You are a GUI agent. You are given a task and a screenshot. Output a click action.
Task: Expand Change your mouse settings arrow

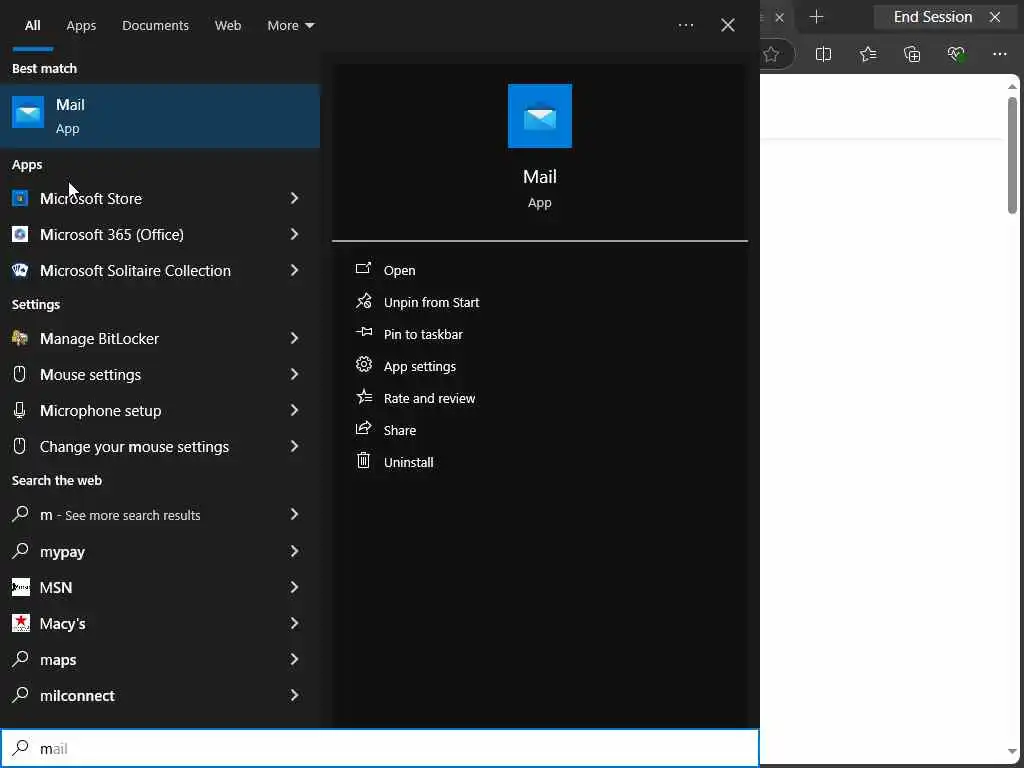coord(295,446)
